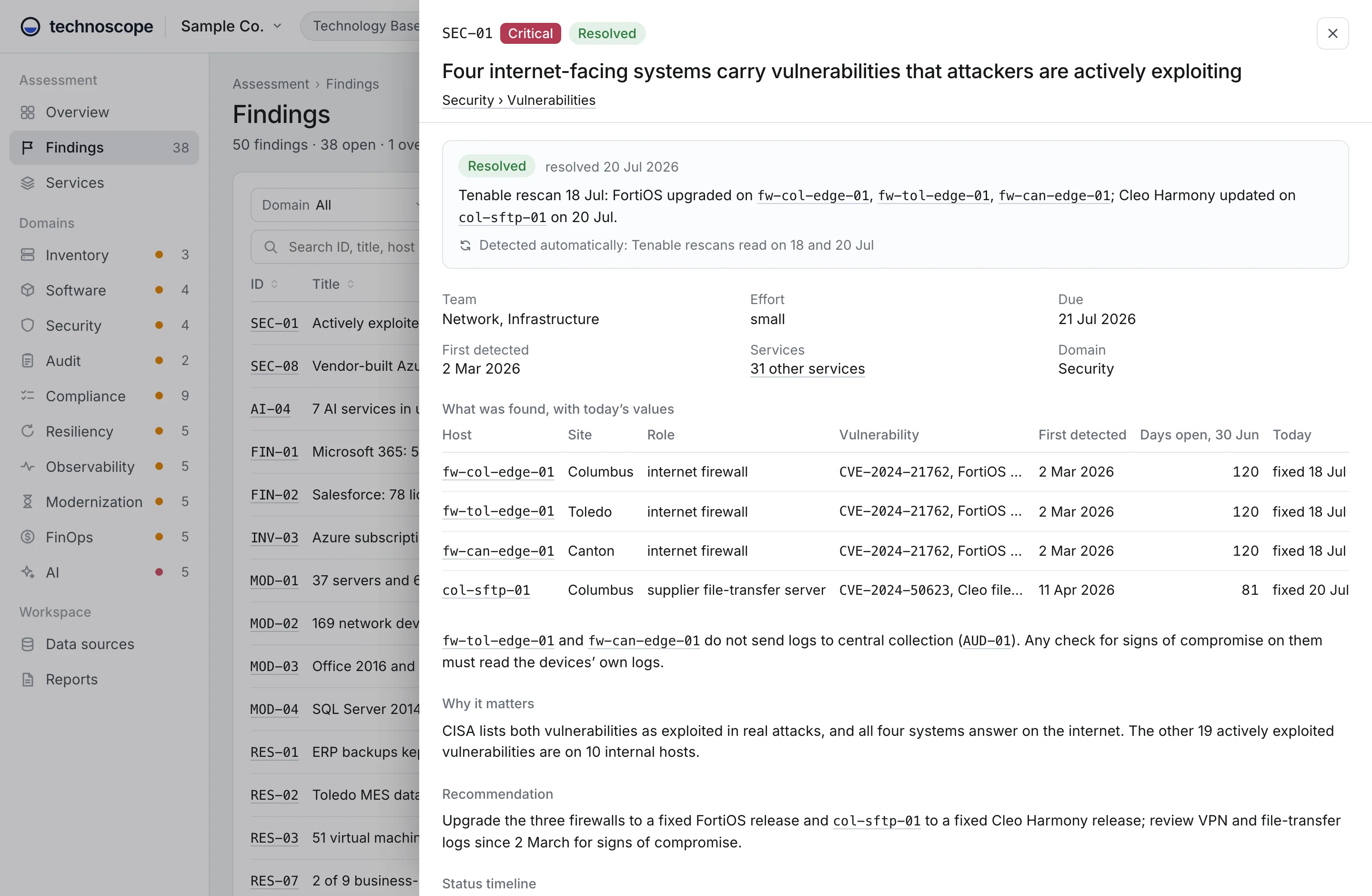The image size is (1372, 896).
Task: Click the Services layers icon
Action: tap(28, 183)
